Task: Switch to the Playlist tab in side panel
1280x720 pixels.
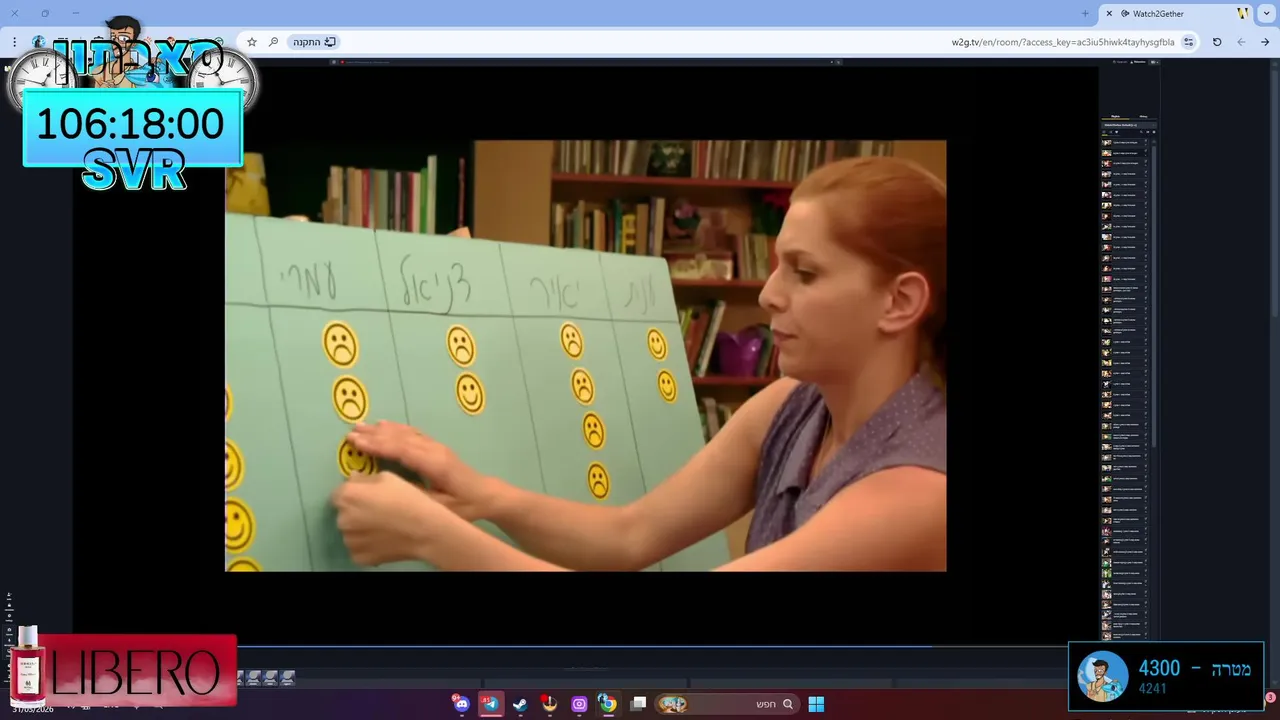Action: (x=1115, y=116)
